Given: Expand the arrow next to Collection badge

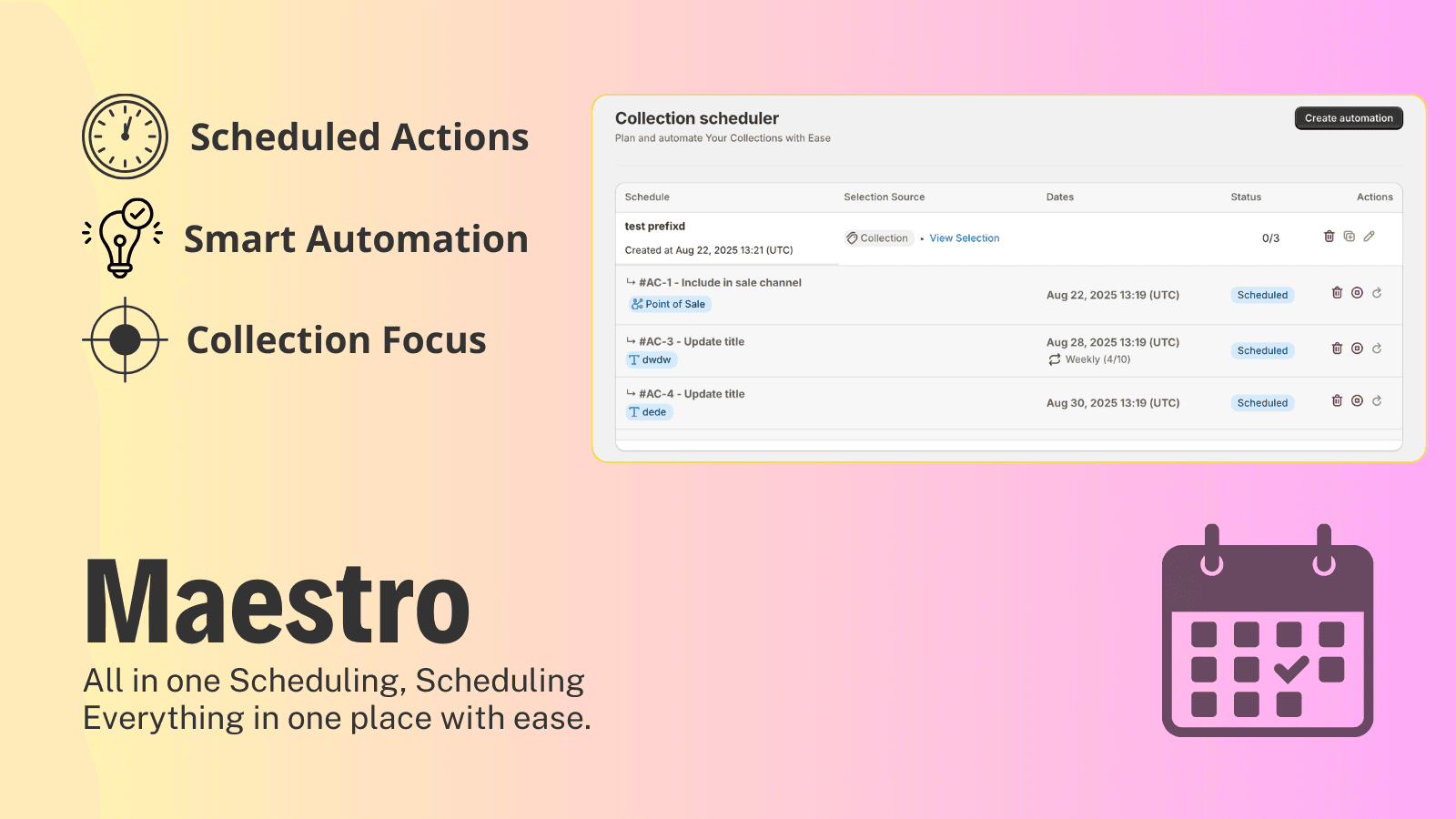Looking at the screenshot, I should (920, 238).
